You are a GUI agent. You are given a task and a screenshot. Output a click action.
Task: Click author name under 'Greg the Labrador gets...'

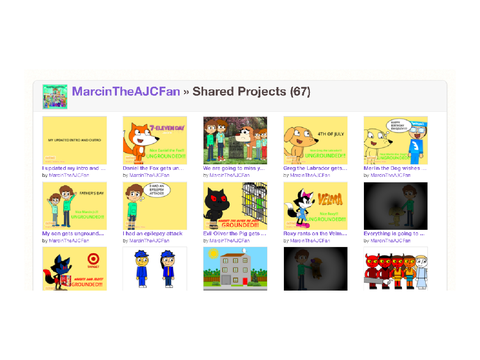[x=310, y=175]
